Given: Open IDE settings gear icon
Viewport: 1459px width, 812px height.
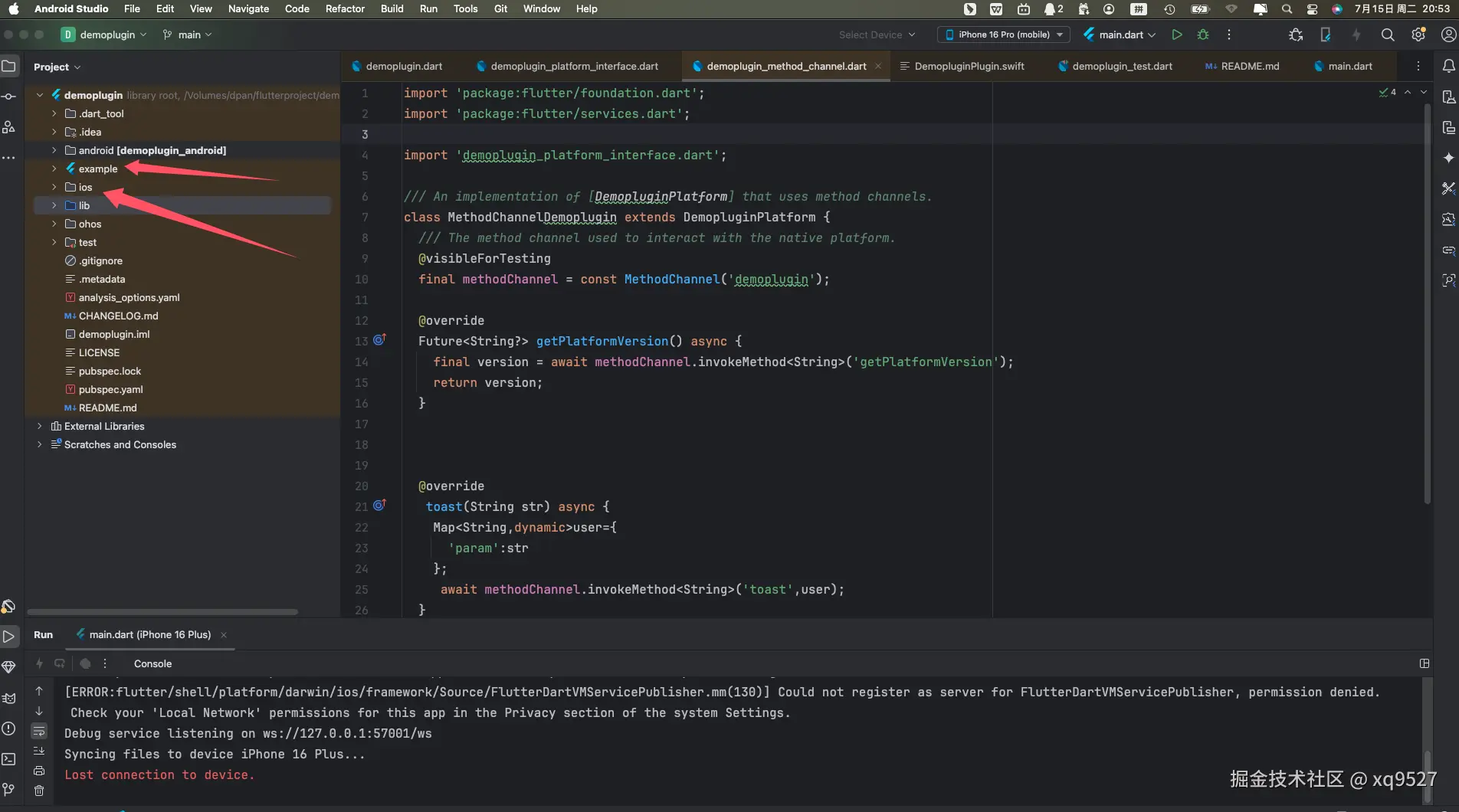Looking at the screenshot, I should (1418, 34).
